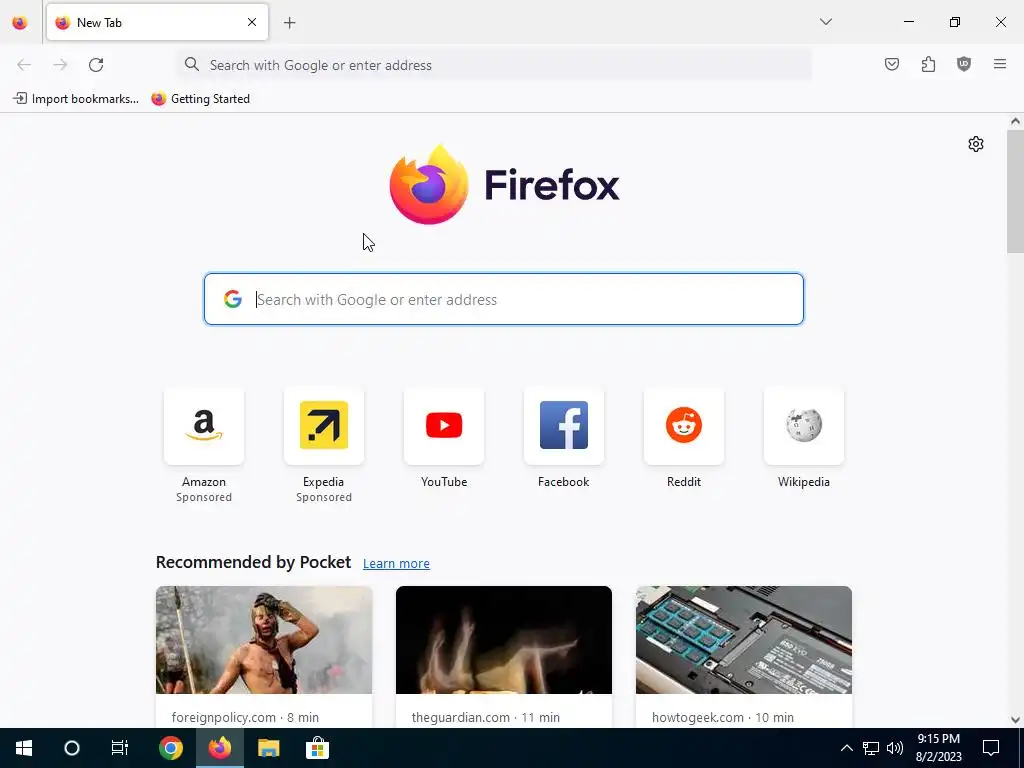The image size is (1024, 768).
Task: Launch Chrome from the taskbar
Action: 171,748
